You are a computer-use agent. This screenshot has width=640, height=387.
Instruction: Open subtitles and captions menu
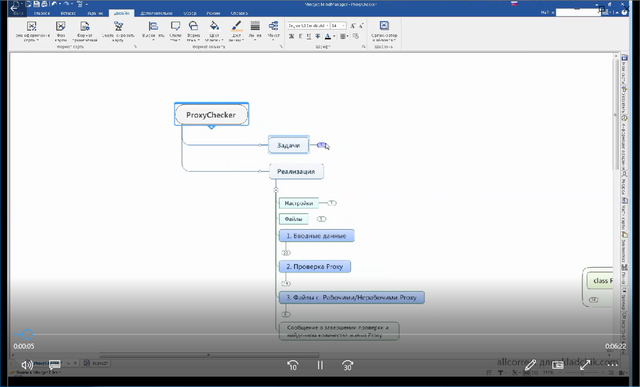(54, 364)
